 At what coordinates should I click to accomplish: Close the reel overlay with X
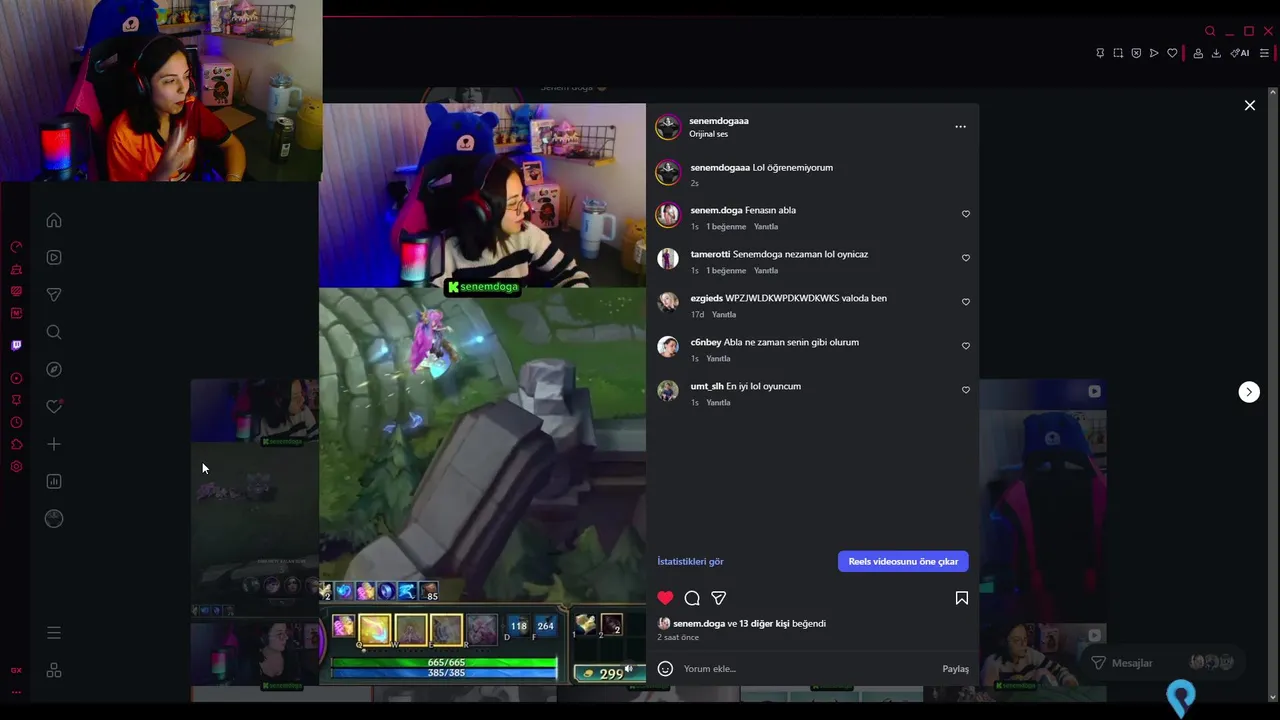pyautogui.click(x=1249, y=105)
